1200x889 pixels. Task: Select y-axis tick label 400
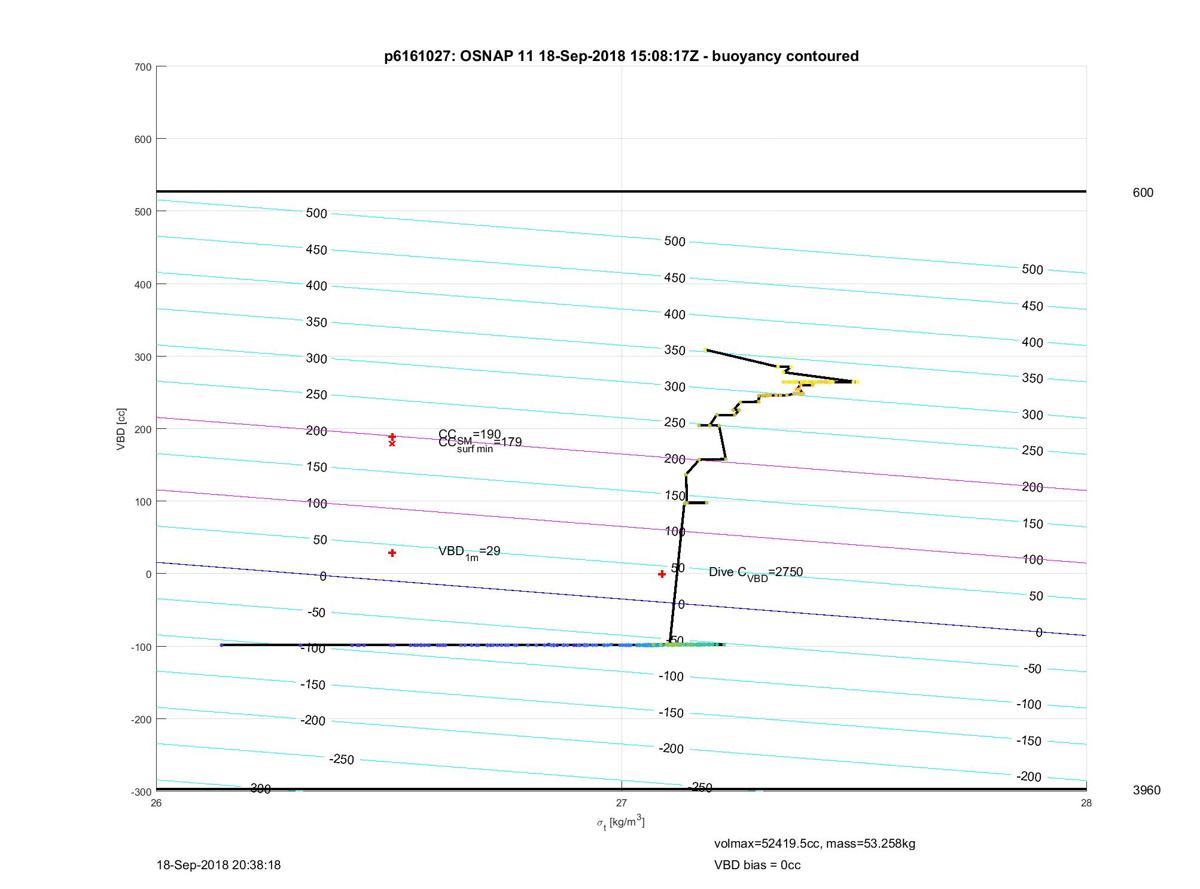click(x=143, y=285)
